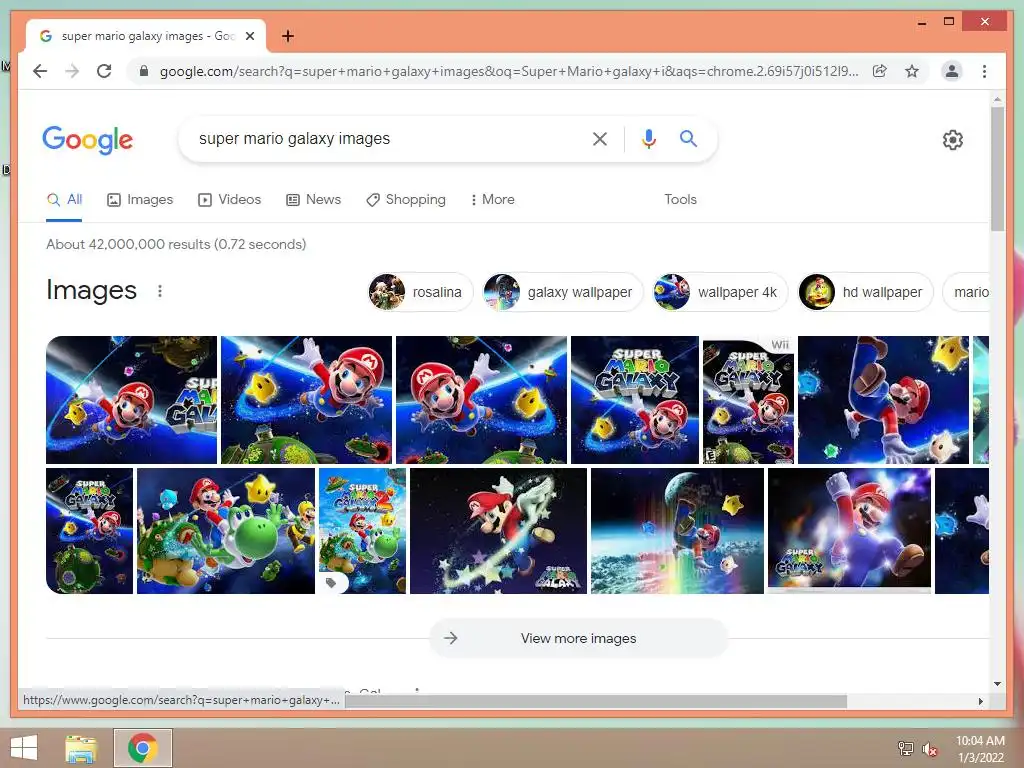Expand the More search categories
The height and width of the screenshot is (768, 1024).
[492, 200]
